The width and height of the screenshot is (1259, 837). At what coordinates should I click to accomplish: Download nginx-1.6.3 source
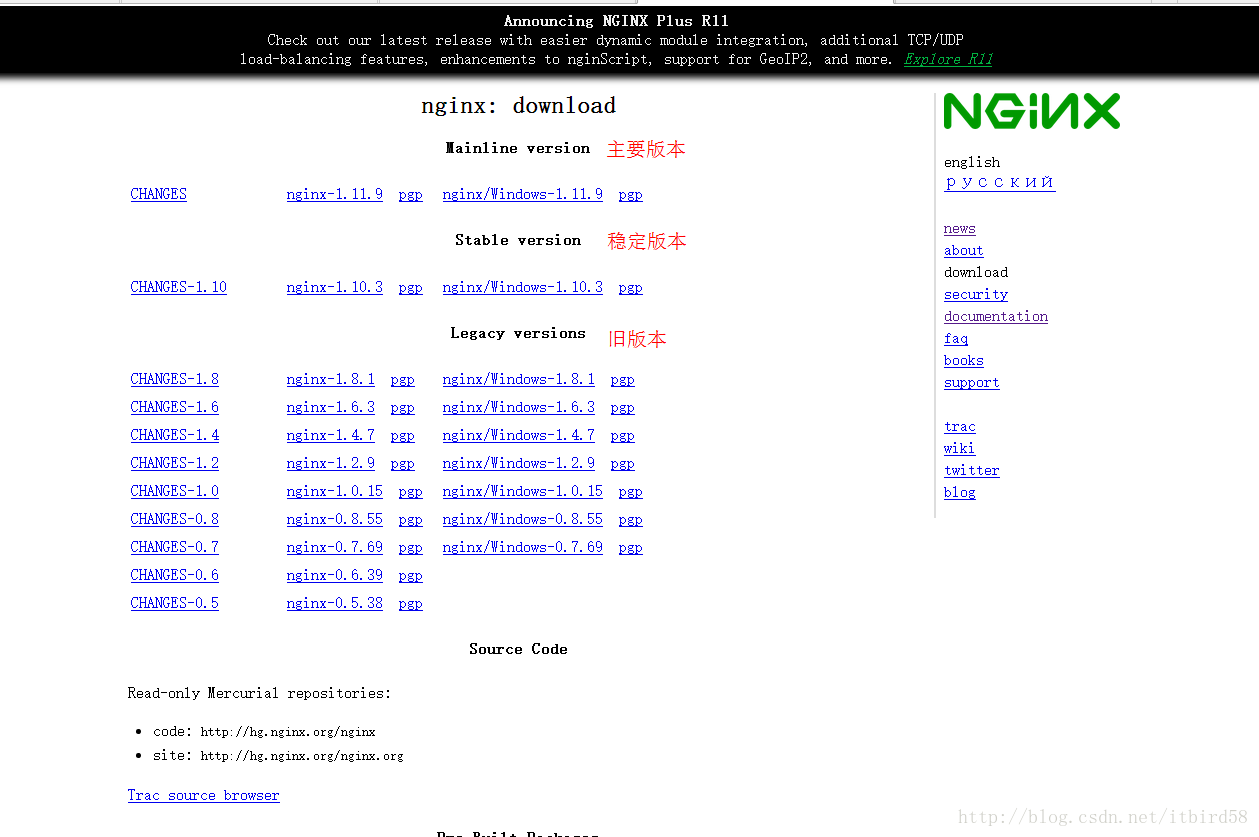point(330,407)
